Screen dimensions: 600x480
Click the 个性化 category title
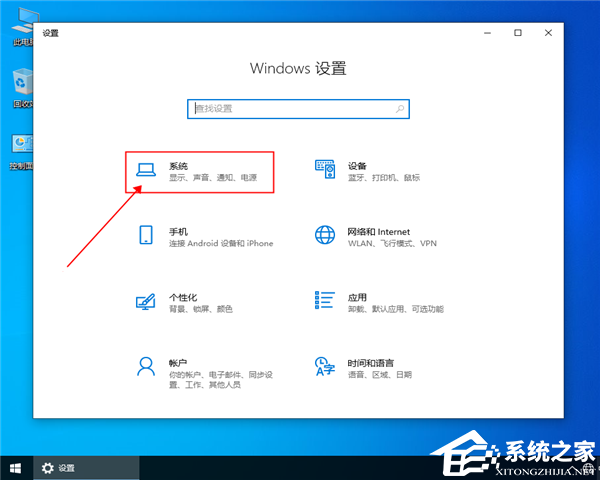183,297
